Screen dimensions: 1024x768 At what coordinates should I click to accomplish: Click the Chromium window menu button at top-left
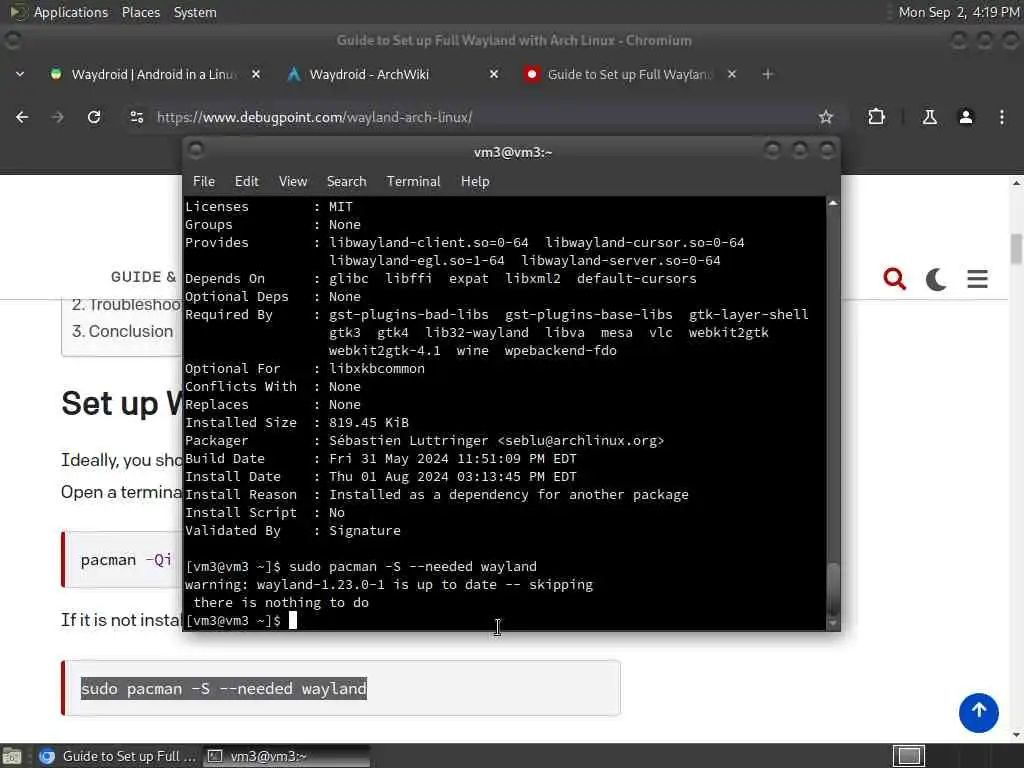[12, 40]
